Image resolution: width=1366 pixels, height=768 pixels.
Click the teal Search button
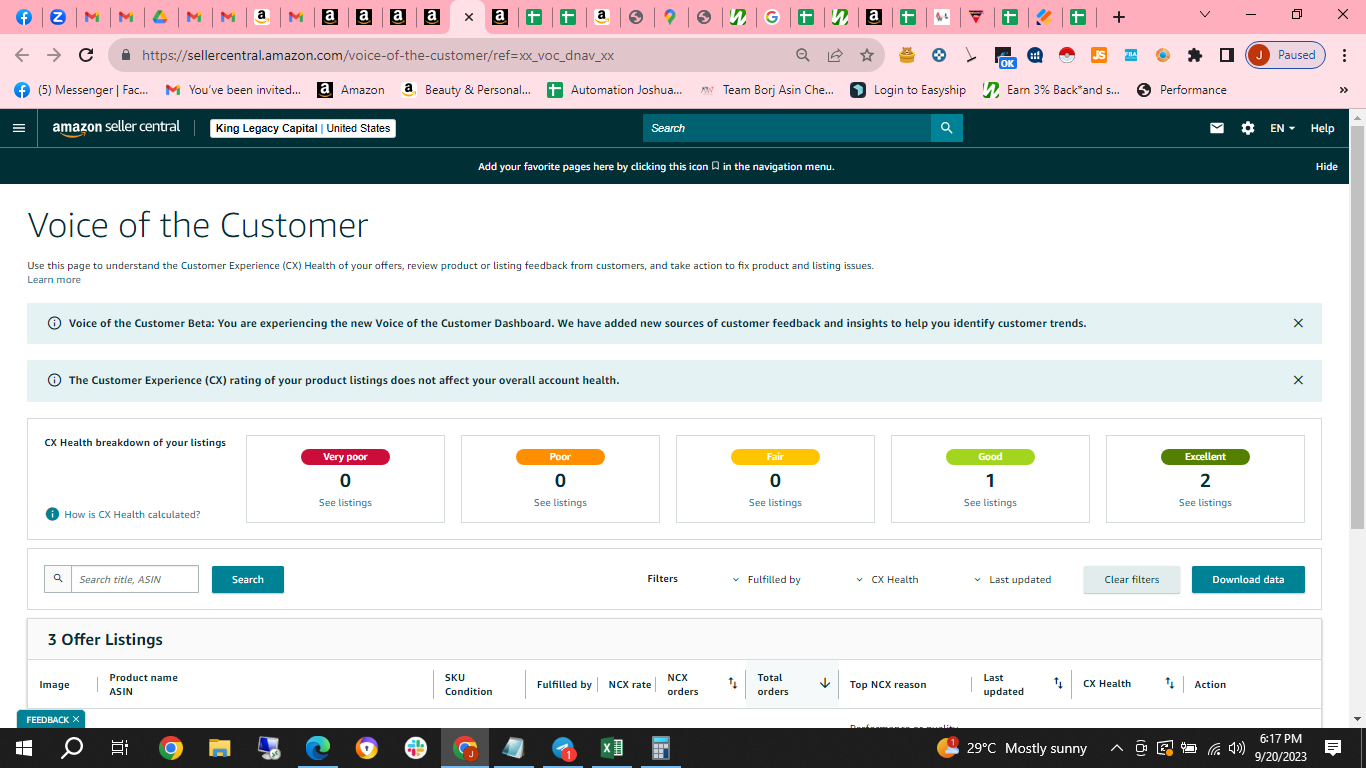248,579
